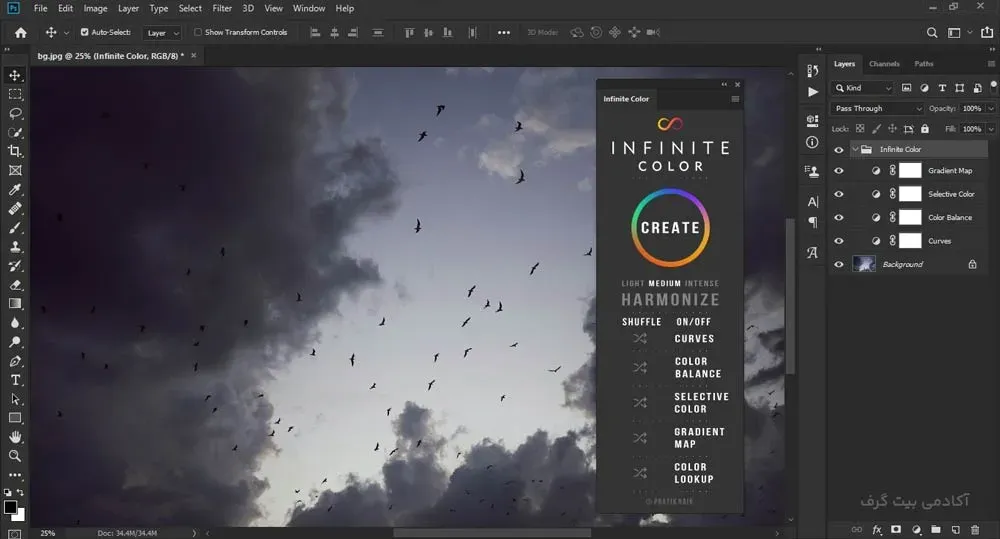Choose the LIGHT intensity option
Viewport: 1000px width, 539px height.
[633, 283]
